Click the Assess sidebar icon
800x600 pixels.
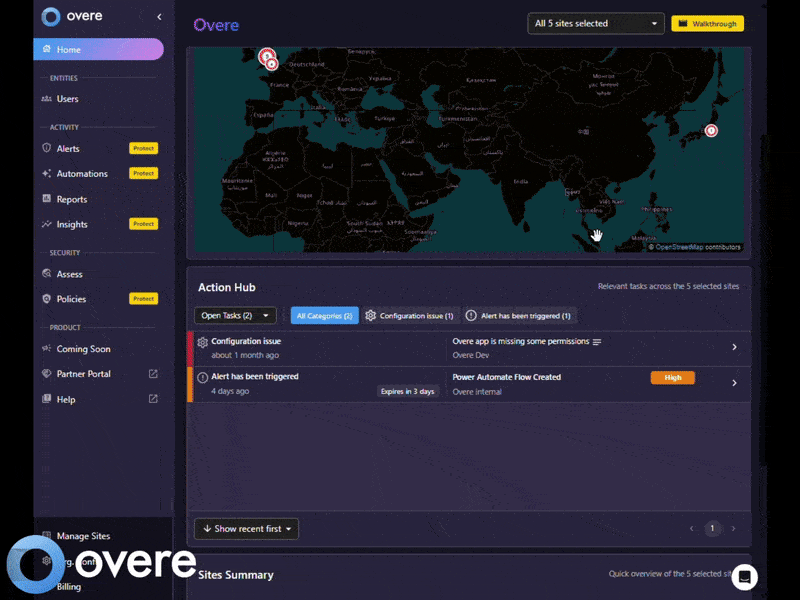pyautogui.click(x=46, y=273)
